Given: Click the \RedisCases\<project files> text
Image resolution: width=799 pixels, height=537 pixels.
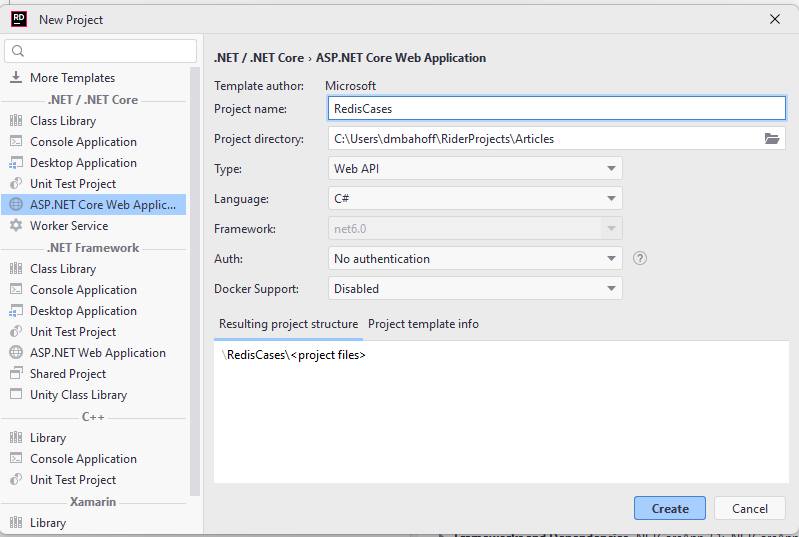Looking at the screenshot, I should click(294, 355).
